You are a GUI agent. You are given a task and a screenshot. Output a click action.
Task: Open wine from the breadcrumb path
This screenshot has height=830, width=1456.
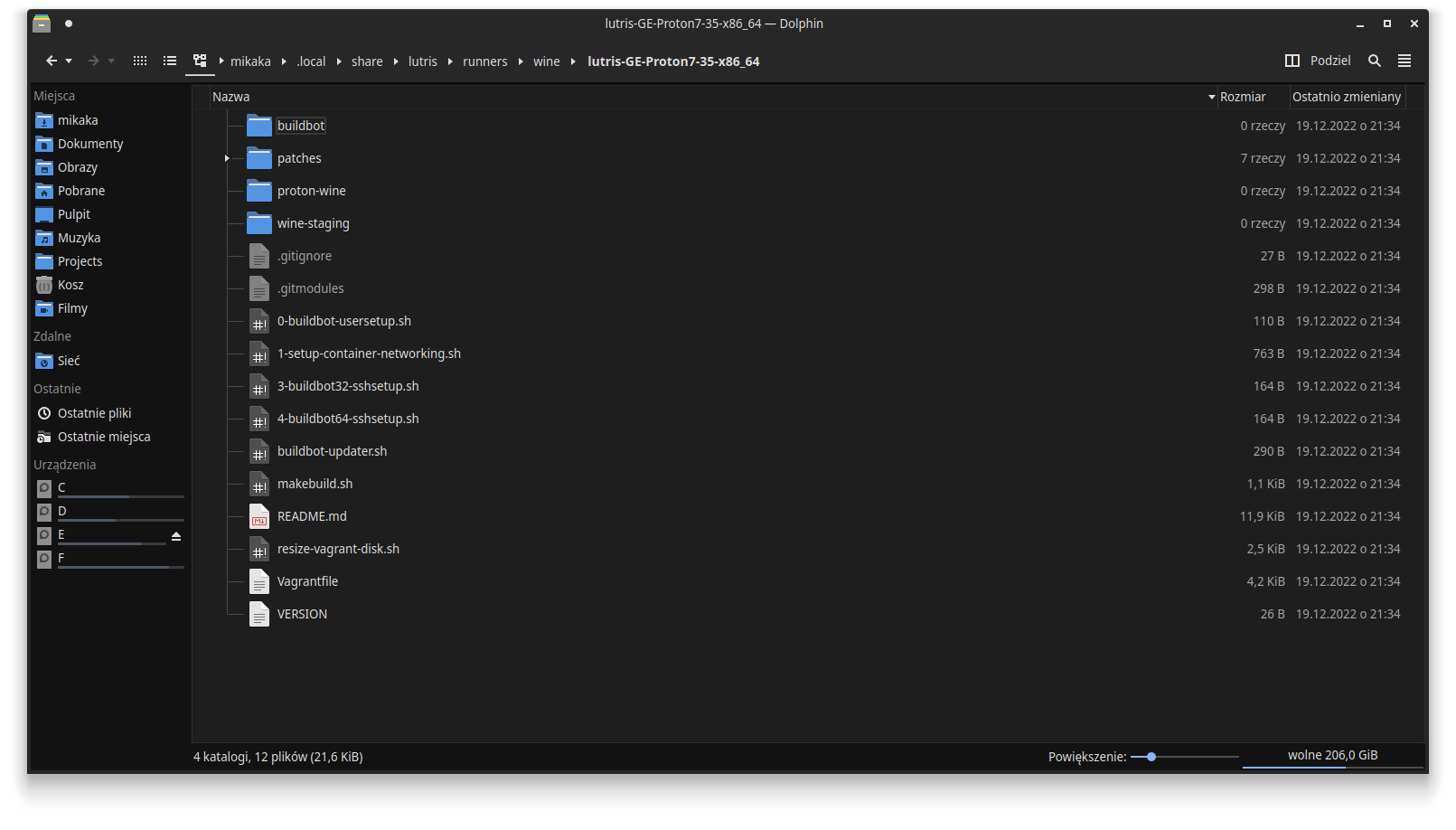pos(547,61)
